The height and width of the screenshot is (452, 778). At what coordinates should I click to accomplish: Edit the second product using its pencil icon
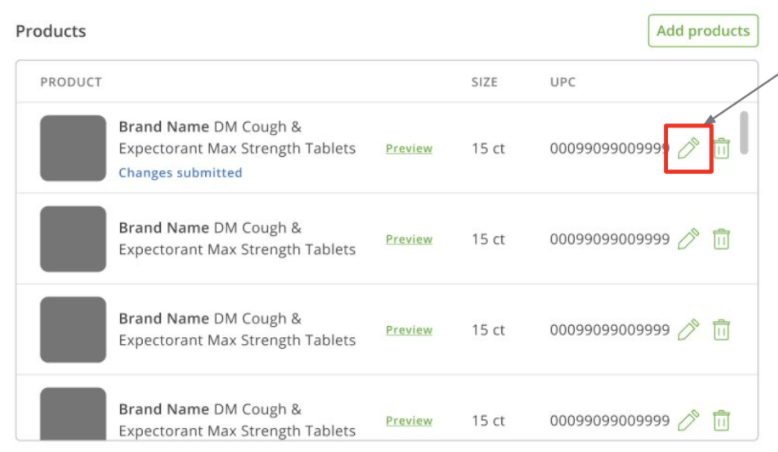[x=688, y=239]
